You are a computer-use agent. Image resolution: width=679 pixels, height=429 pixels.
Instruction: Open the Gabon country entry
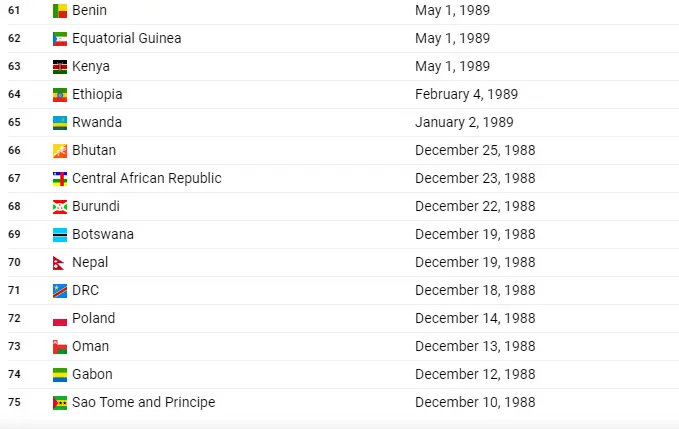click(92, 374)
